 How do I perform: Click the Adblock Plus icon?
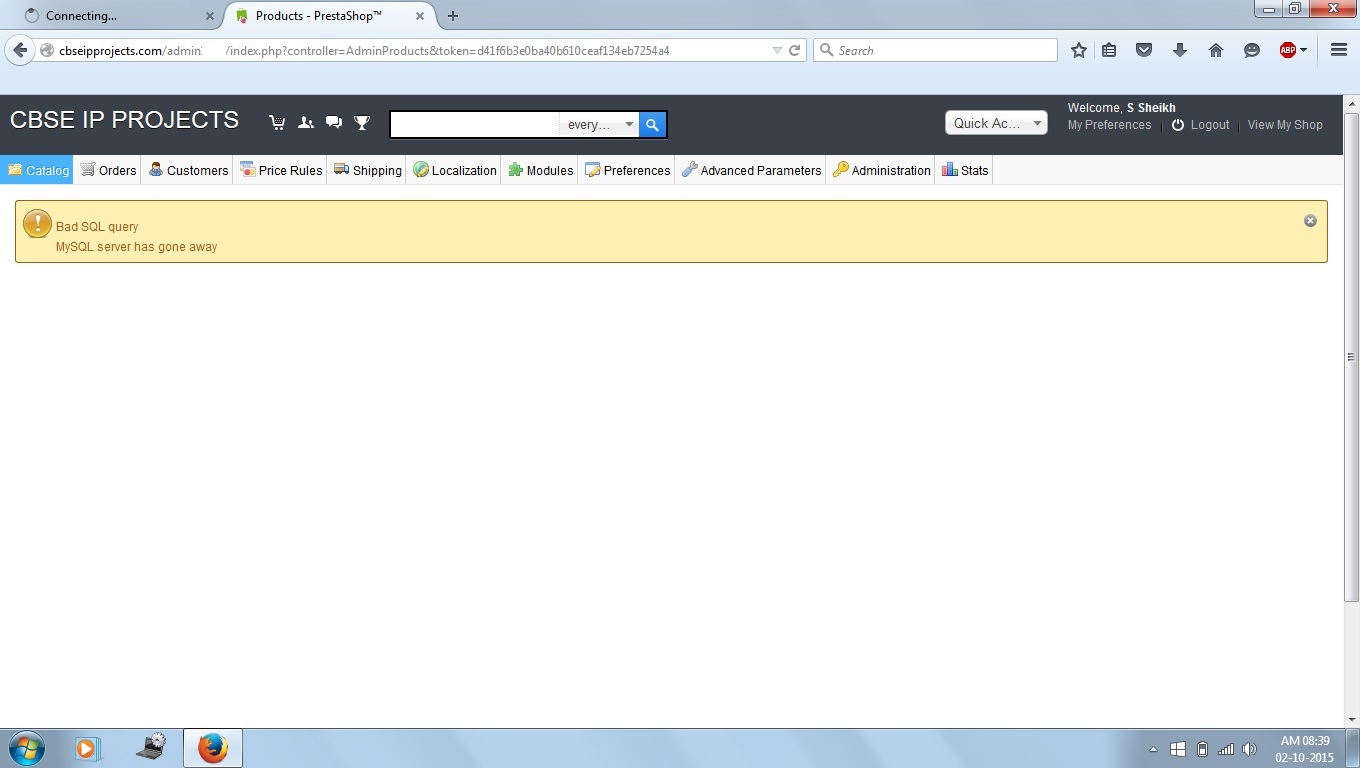[x=1288, y=50]
